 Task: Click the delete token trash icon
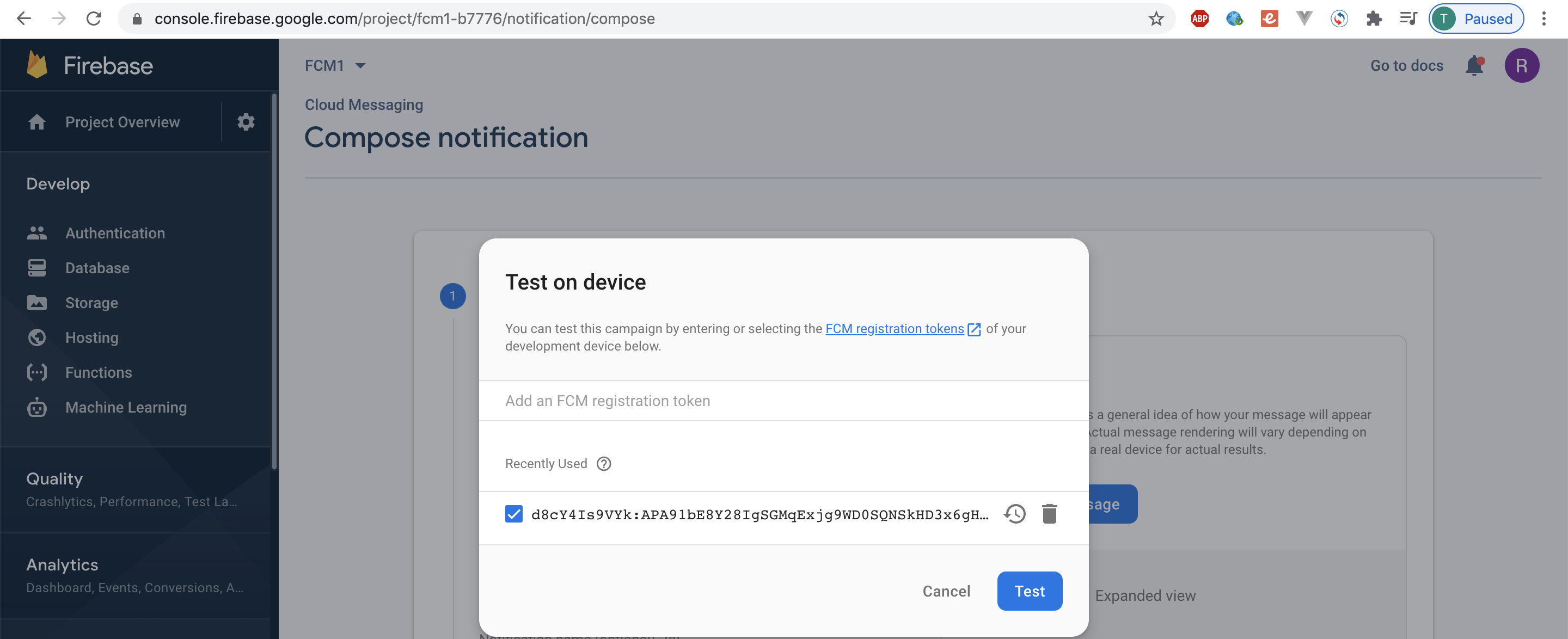point(1049,514)
